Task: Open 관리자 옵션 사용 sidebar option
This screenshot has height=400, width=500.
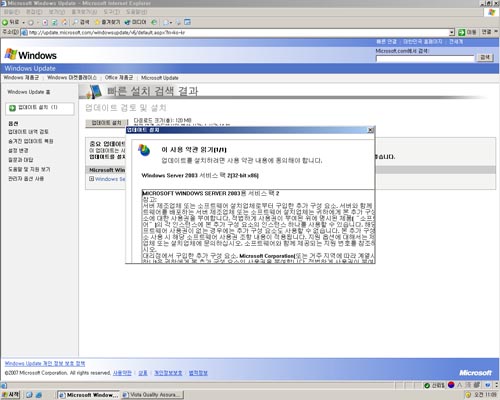Action: tap(26, 179)
